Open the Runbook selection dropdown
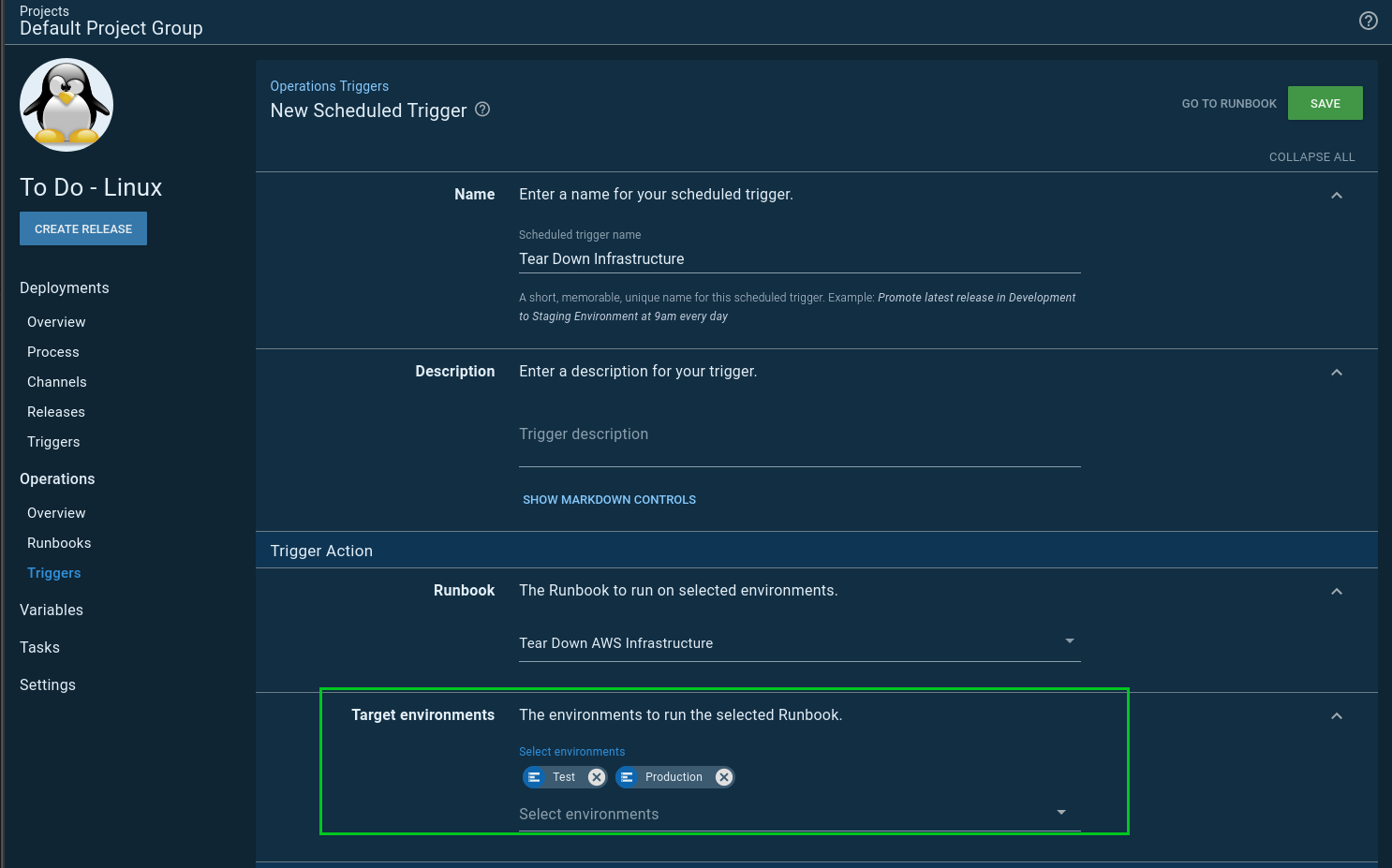This screenshot has width=1392, height=868. pyautogui.click(x=799, y=643)
